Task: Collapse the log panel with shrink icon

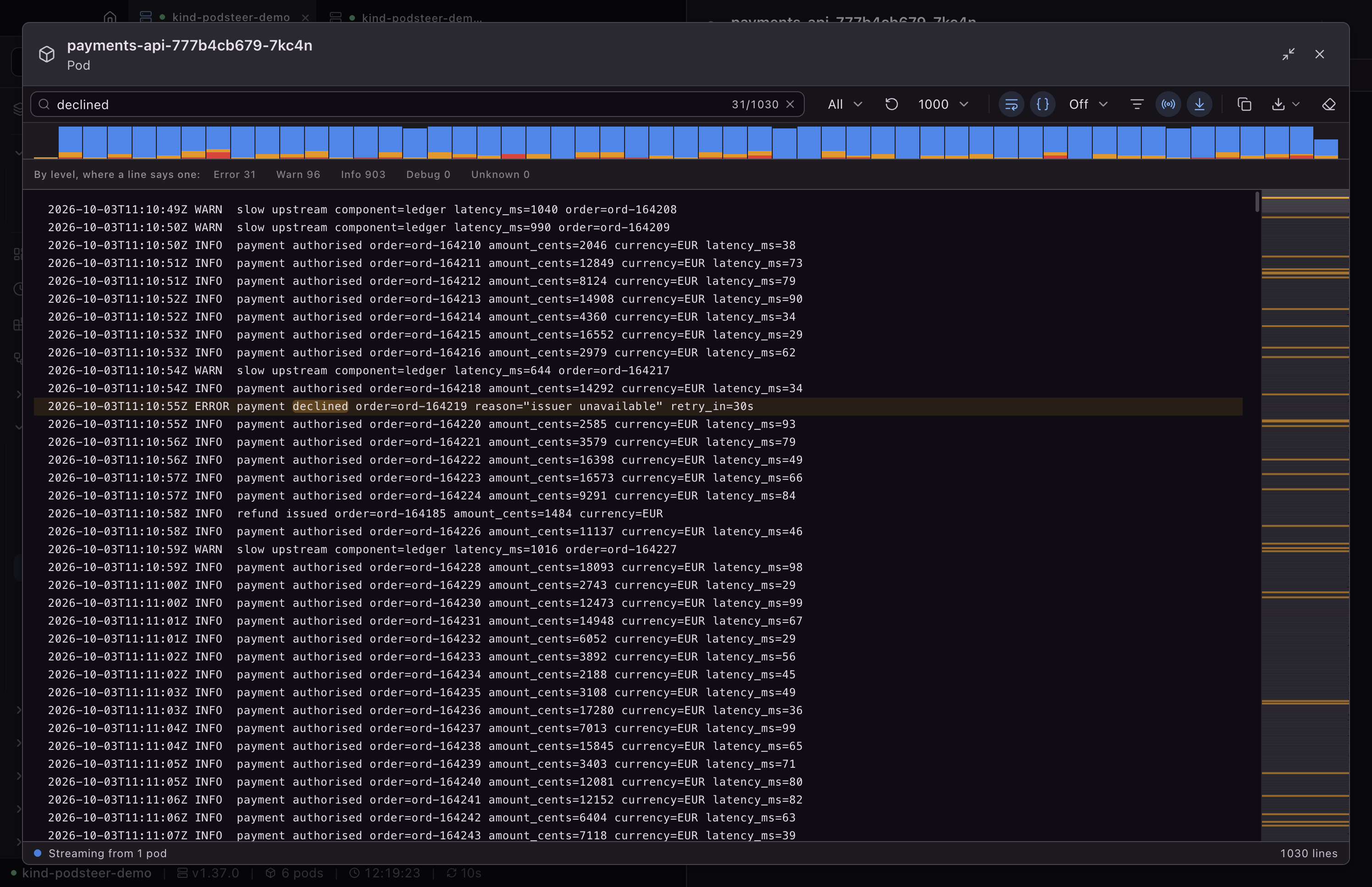Action: click(x=1289, y=54)
